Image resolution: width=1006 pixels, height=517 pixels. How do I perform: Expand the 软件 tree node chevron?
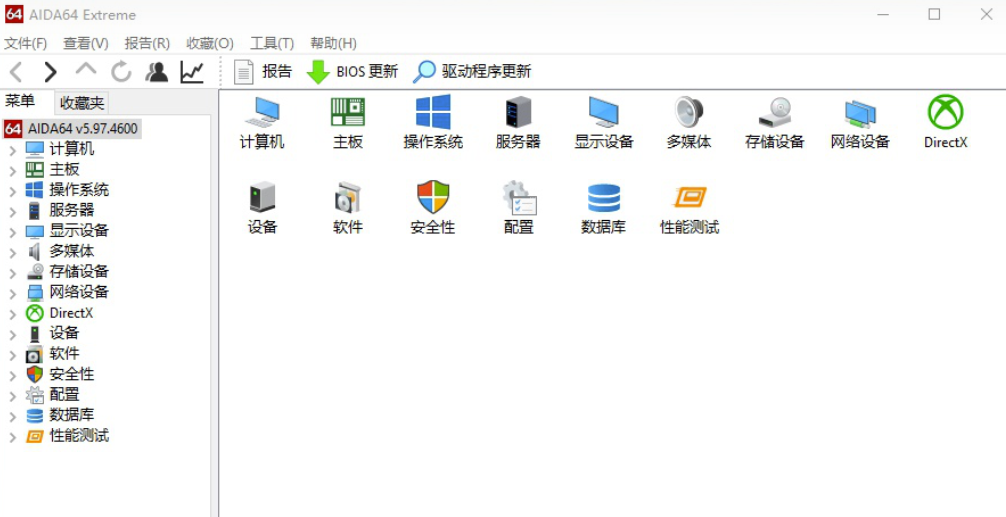pyautogui.click(x=12, y=354)
